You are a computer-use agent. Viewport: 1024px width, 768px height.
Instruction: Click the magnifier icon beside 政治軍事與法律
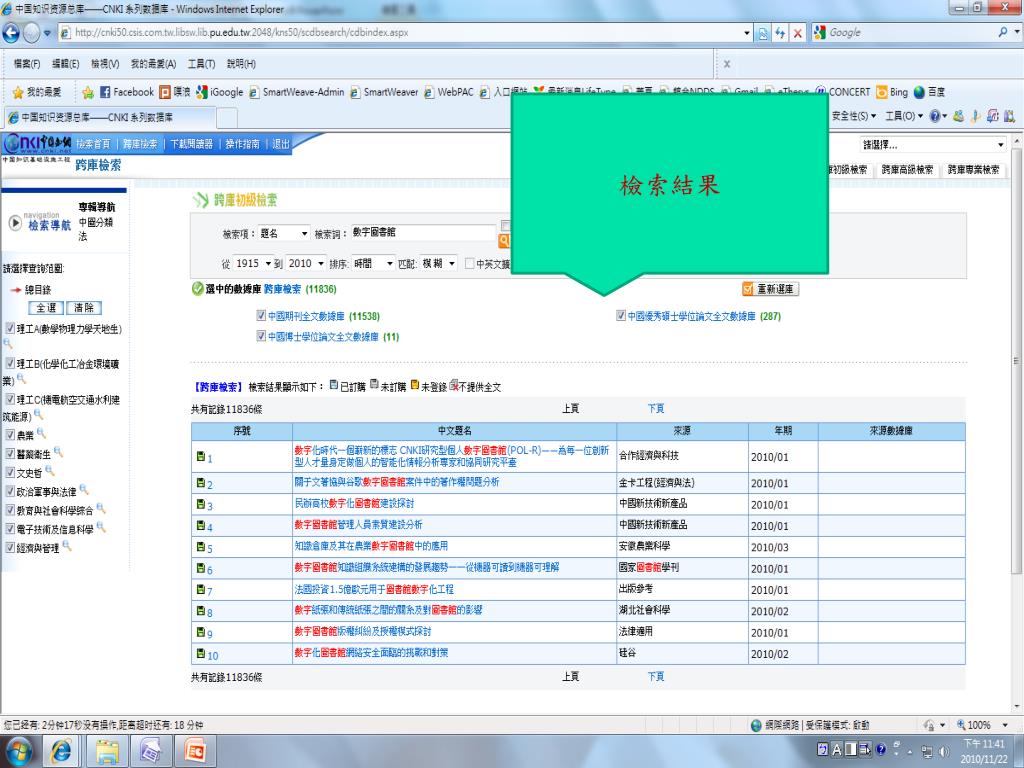pyautogui.click(x=84, y=489)
